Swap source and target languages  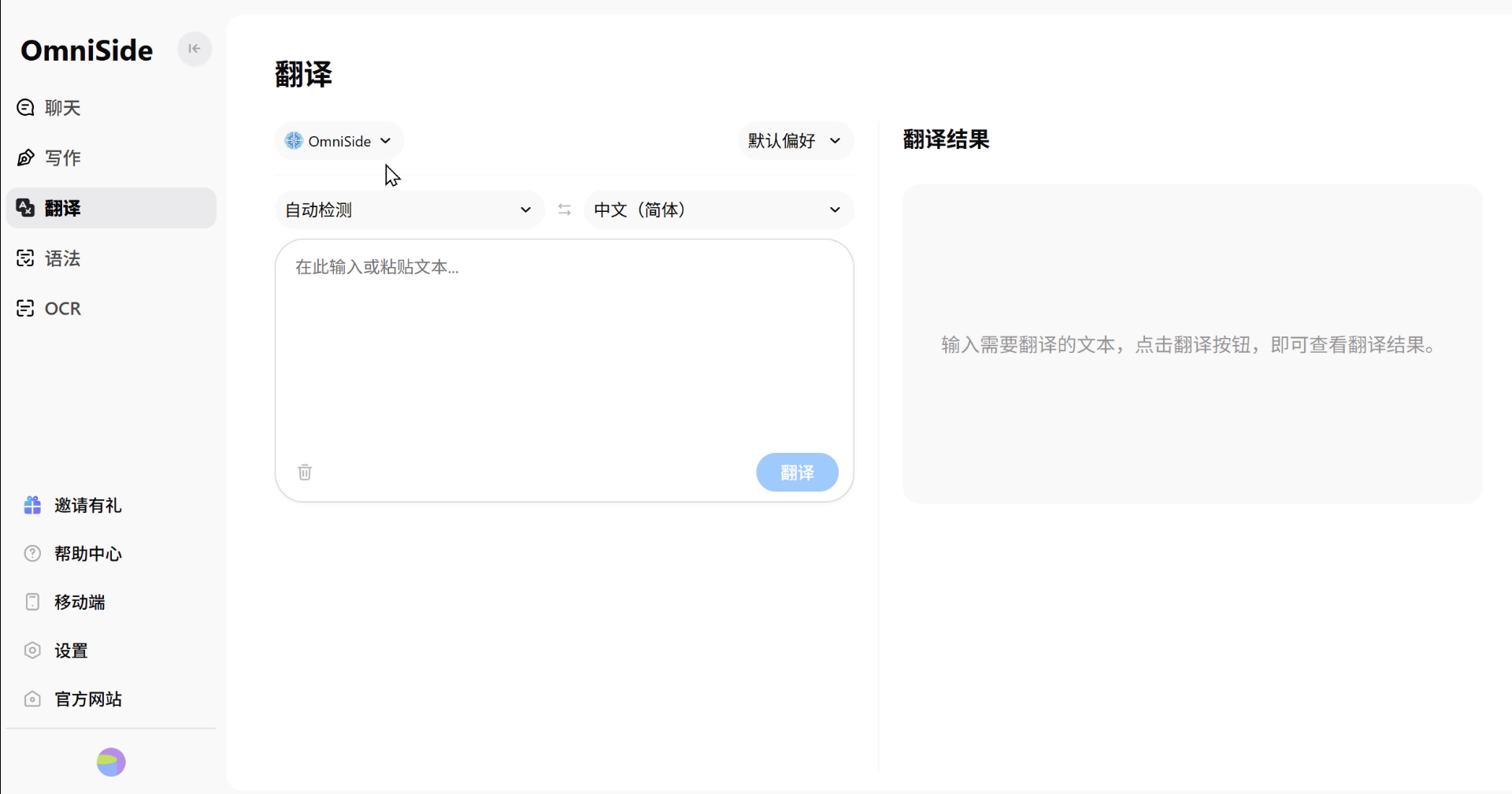[x=564, y=210]
